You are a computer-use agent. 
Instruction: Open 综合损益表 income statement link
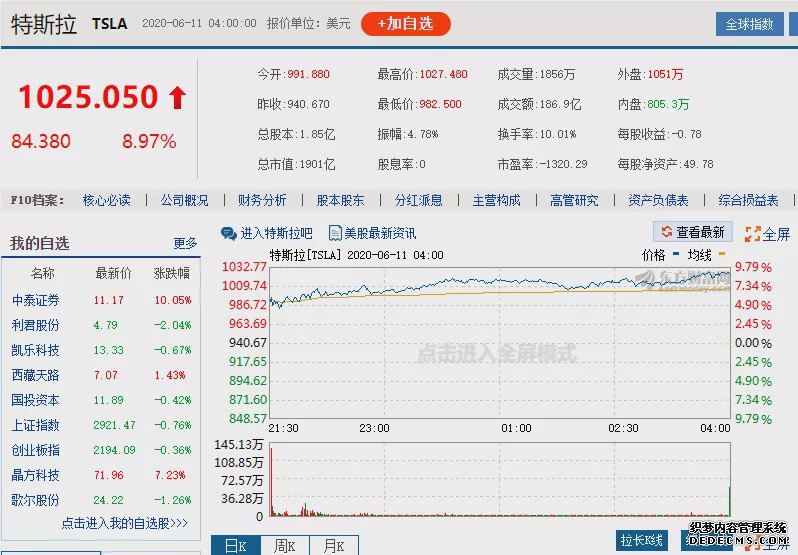click(x=748, y=200)
